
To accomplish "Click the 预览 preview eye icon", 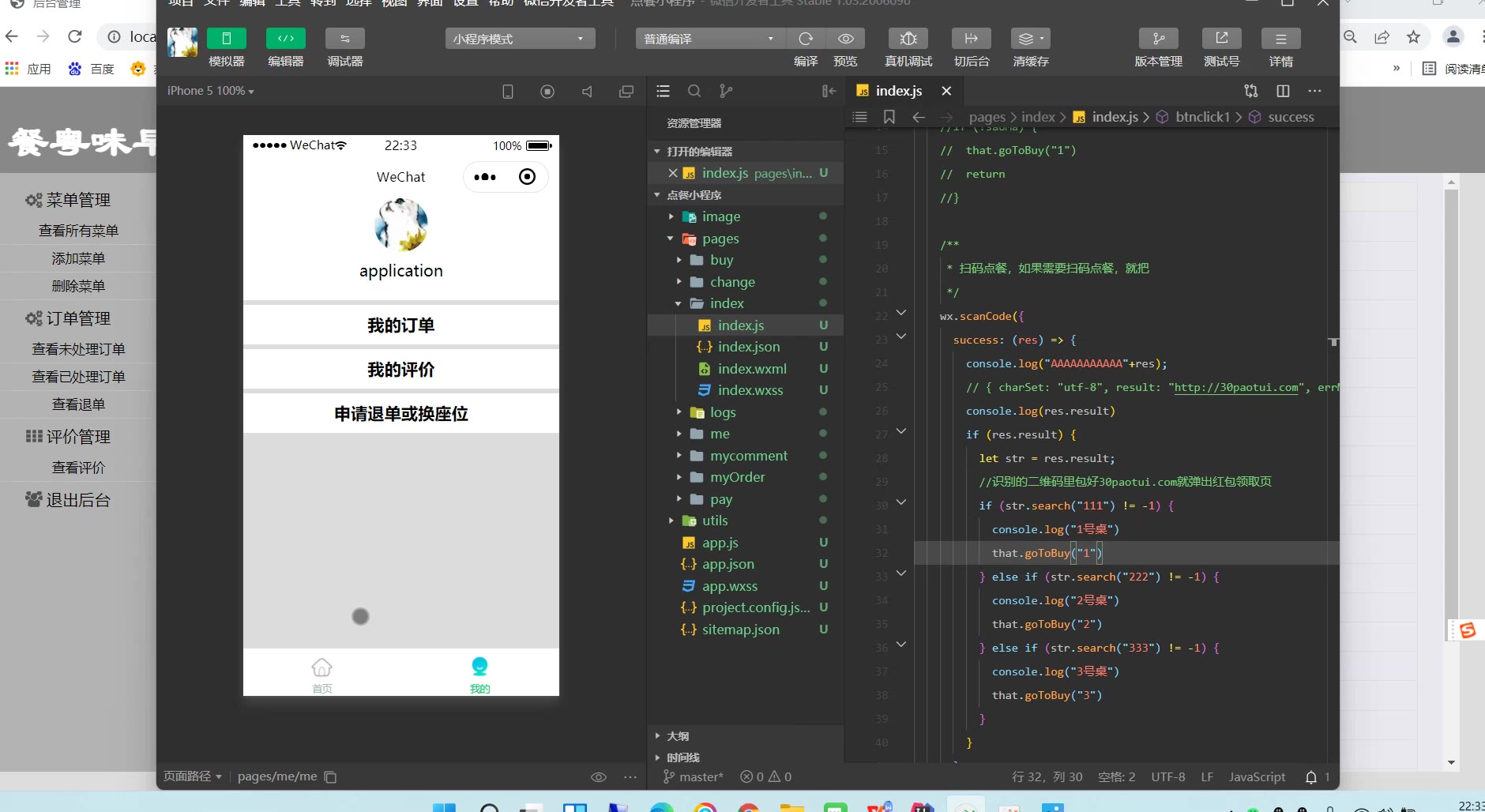I will pos(845,39).
